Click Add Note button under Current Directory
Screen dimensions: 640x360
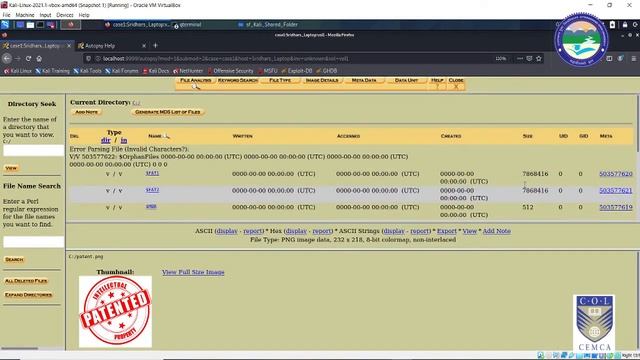coord(87,112)
